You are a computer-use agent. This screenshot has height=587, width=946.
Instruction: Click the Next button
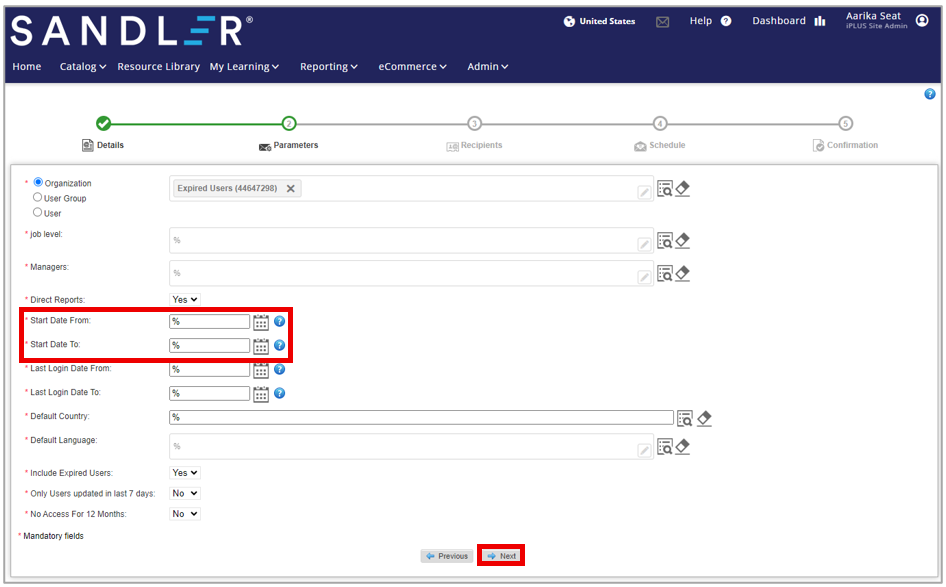tap(501, 556)
